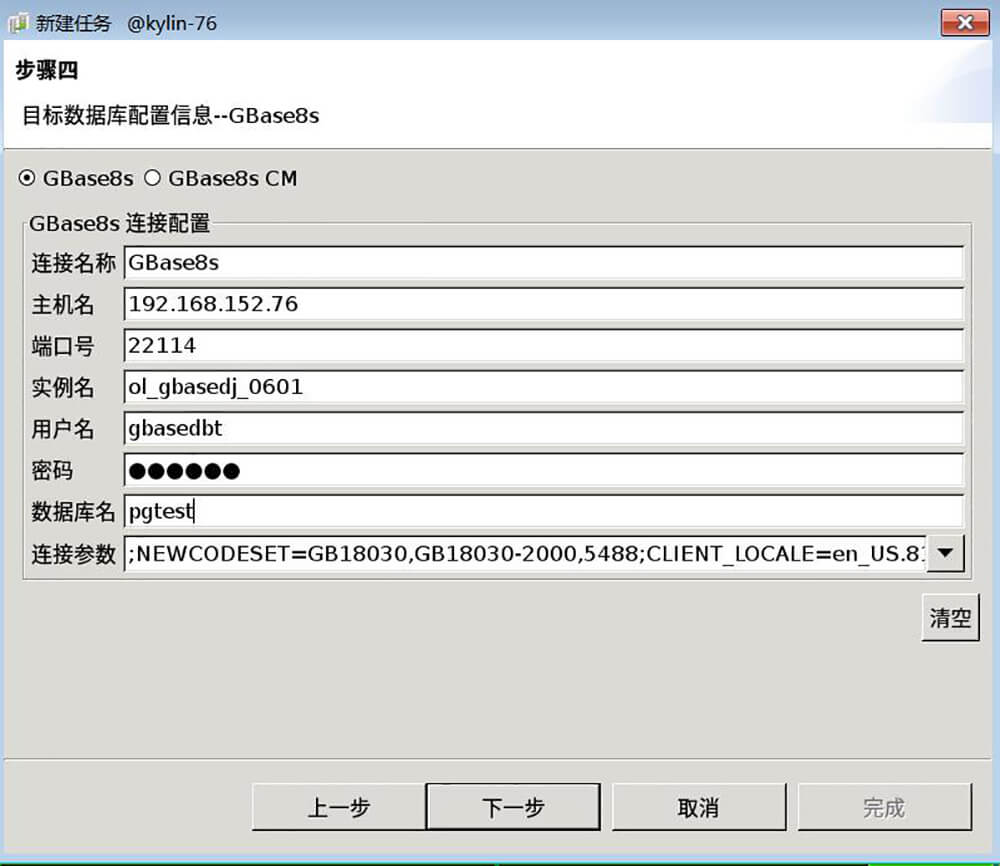The image size is (1000, 866).
Task: Proceed with the 下一步 button
Action: coord(513,807)
